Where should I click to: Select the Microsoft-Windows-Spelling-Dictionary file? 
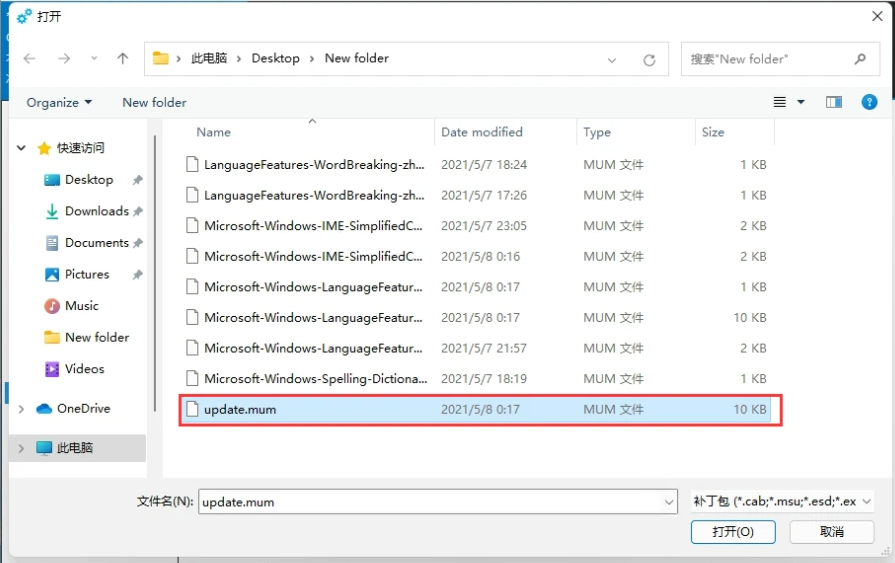[315, 379]
